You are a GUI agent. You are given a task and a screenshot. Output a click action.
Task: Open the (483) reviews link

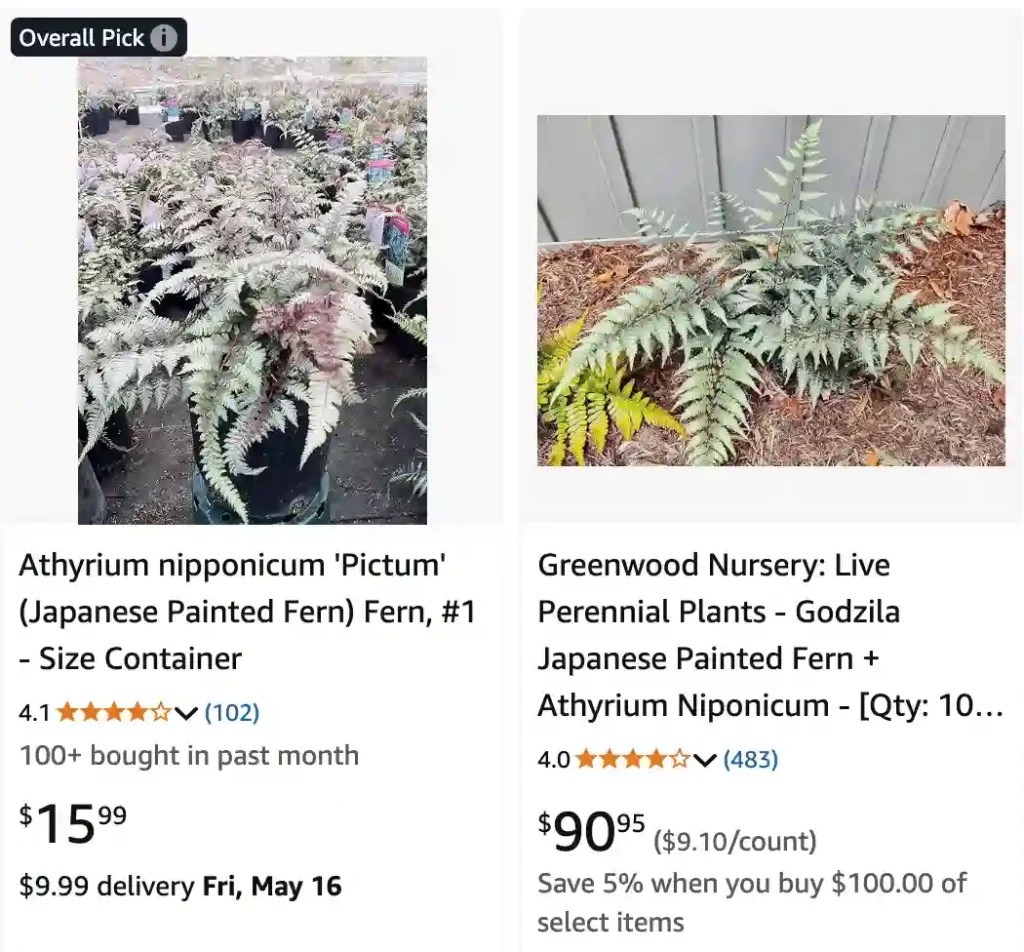click(749, 760)
